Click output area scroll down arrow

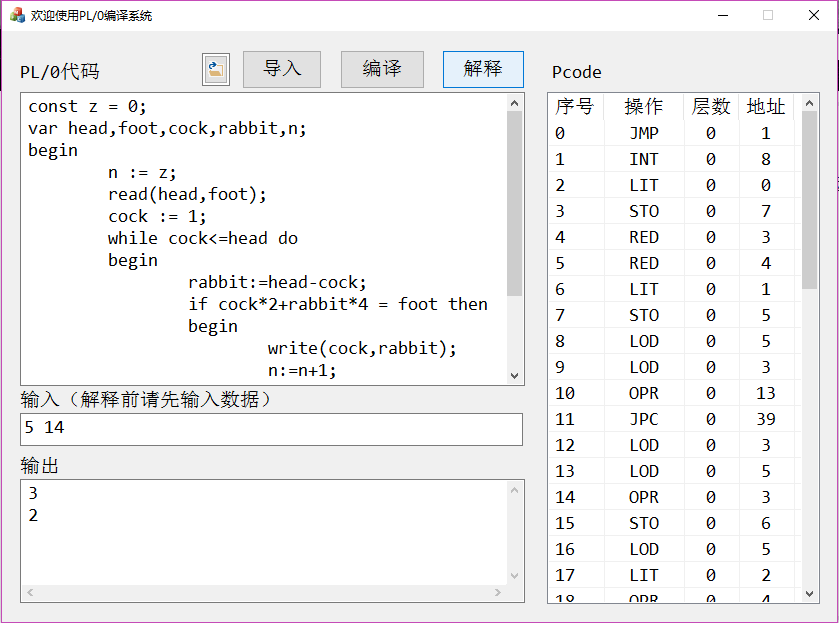(x=515, y=576)
